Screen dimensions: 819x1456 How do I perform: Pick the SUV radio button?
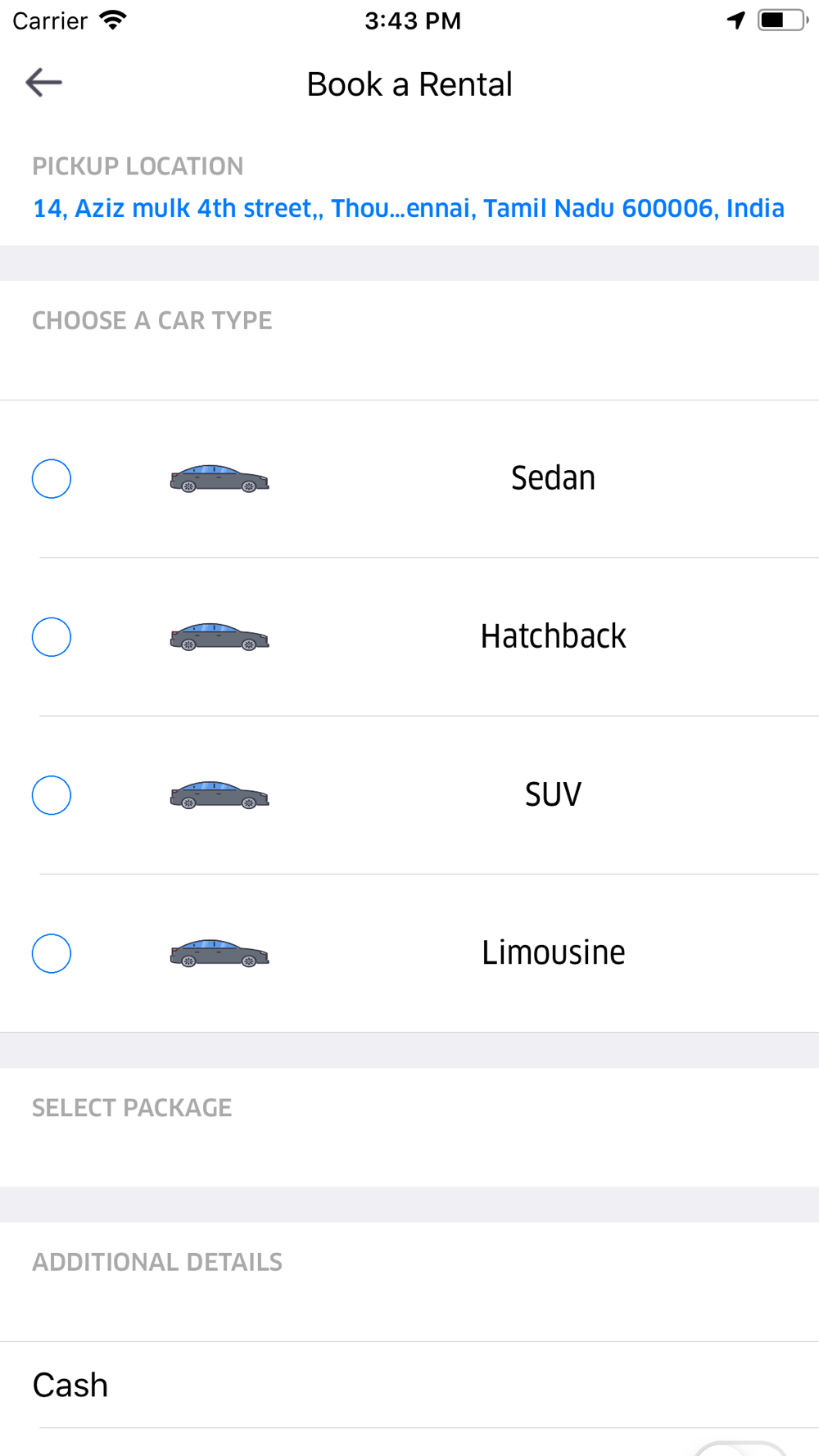pyautogui.click(x=52, y=795)
